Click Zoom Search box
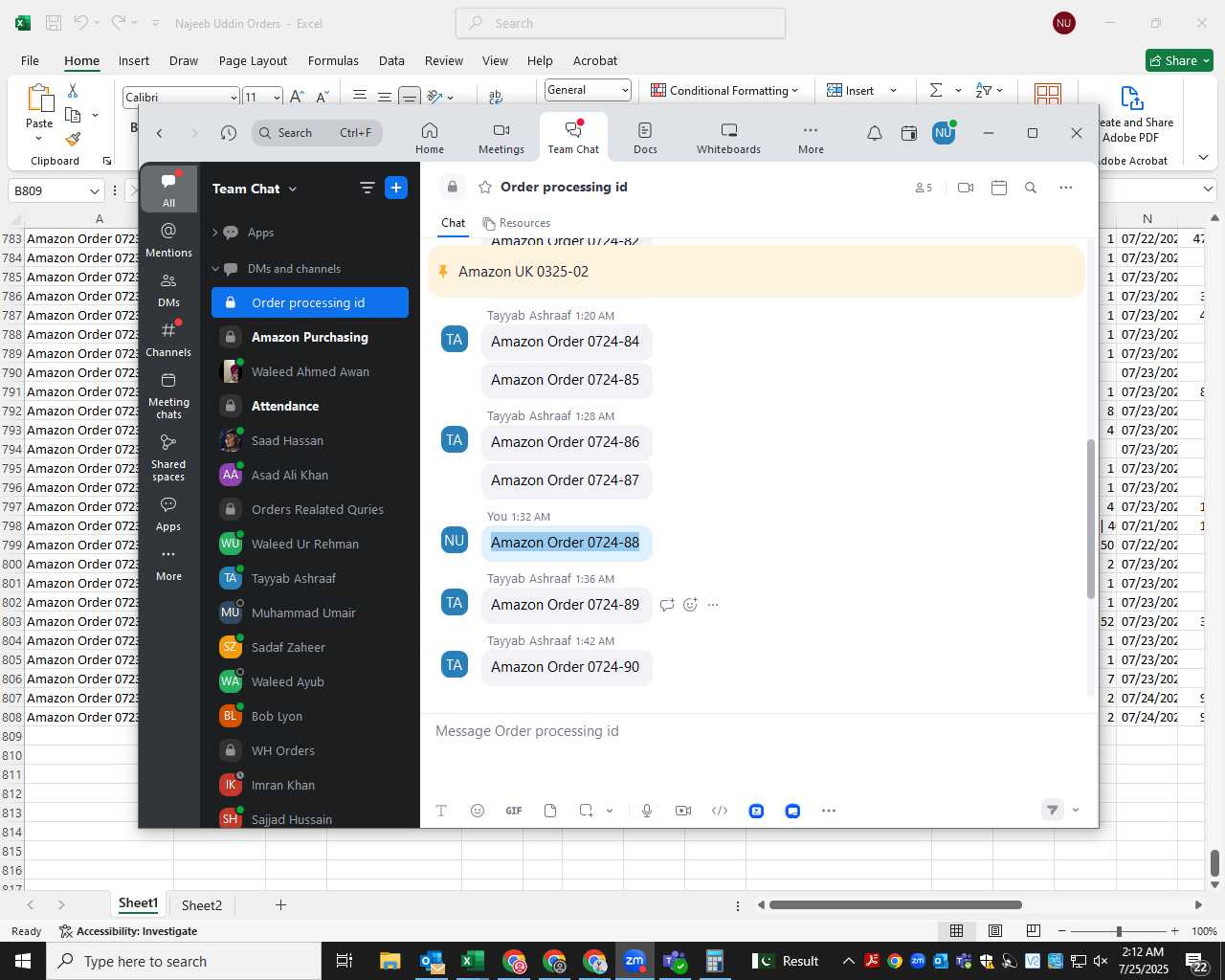Viewport: 1225px width, 980px height. click(317, 133)
